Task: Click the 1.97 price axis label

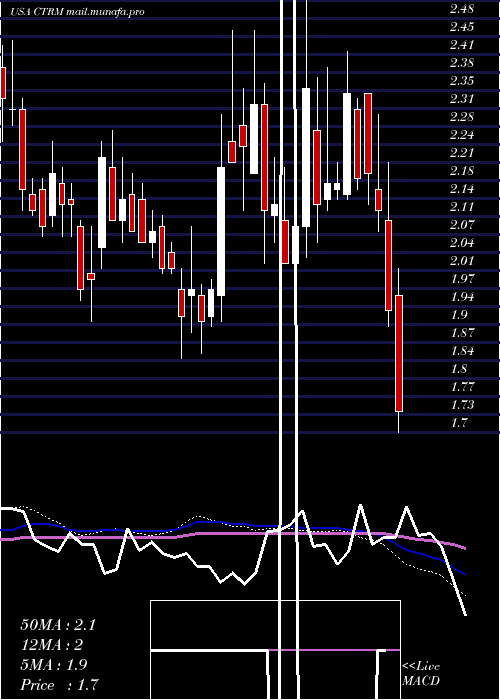Action: click(462, 279)
